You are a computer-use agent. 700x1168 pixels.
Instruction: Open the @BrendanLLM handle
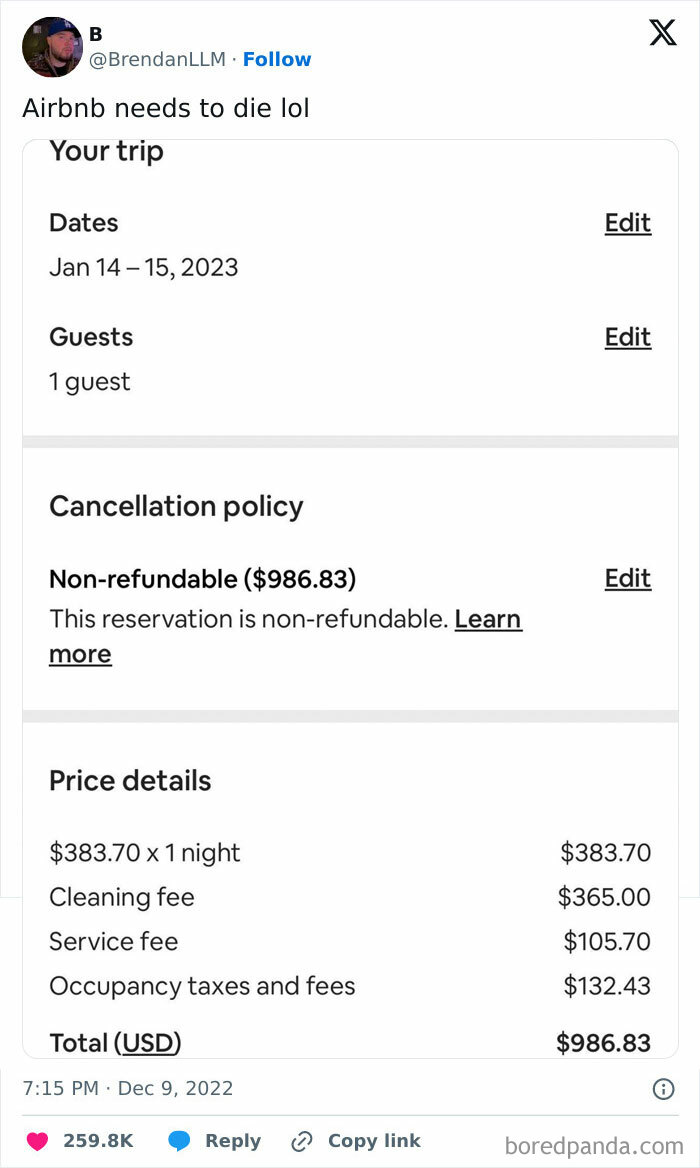tap(157, 59)
